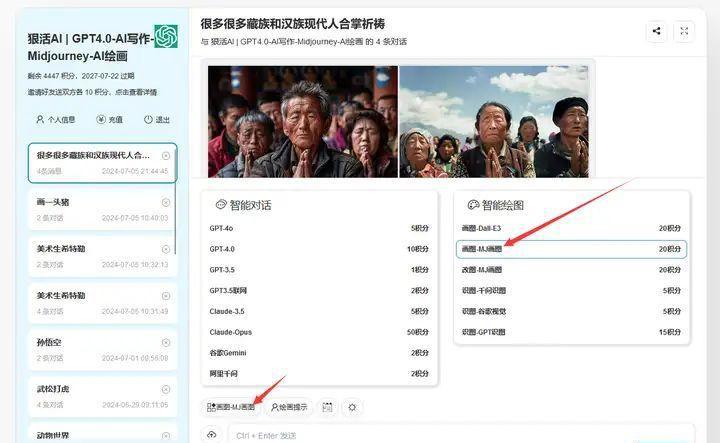Delete the 武松打虎 conversation
This screenshot has height=443, width=720.
166,389
